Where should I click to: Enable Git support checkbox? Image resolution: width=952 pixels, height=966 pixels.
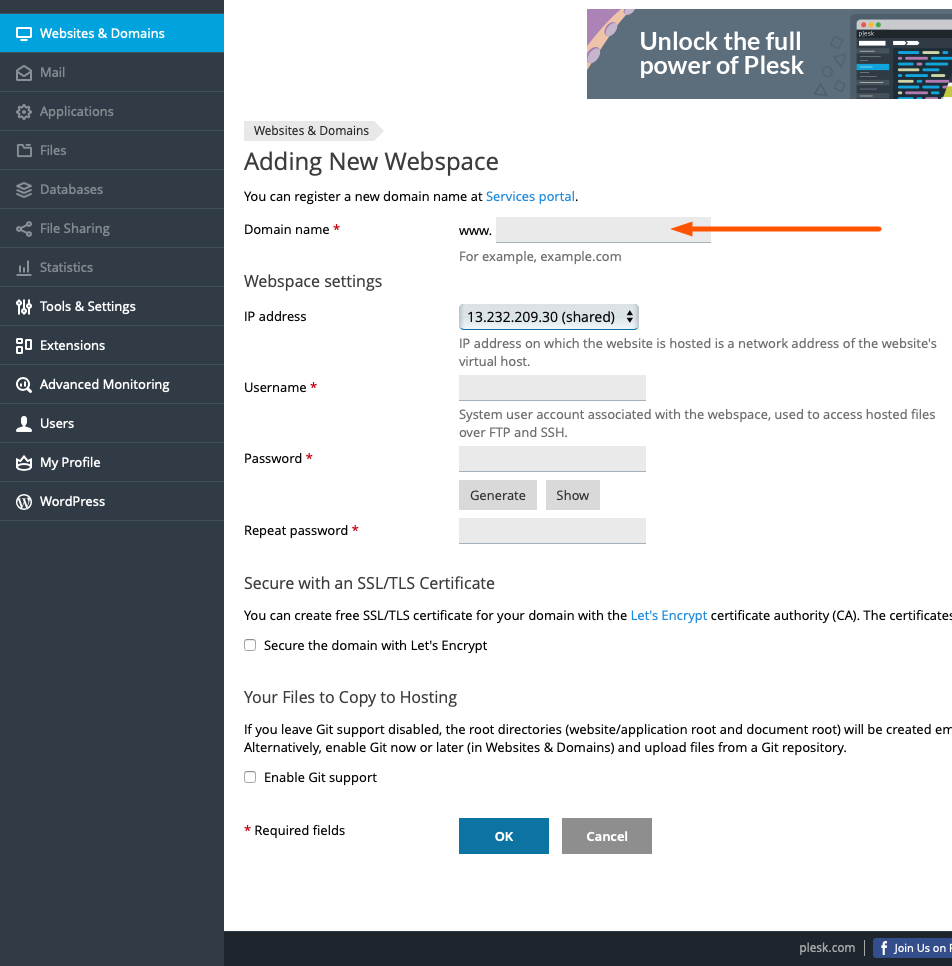click(x=250, y=777)
